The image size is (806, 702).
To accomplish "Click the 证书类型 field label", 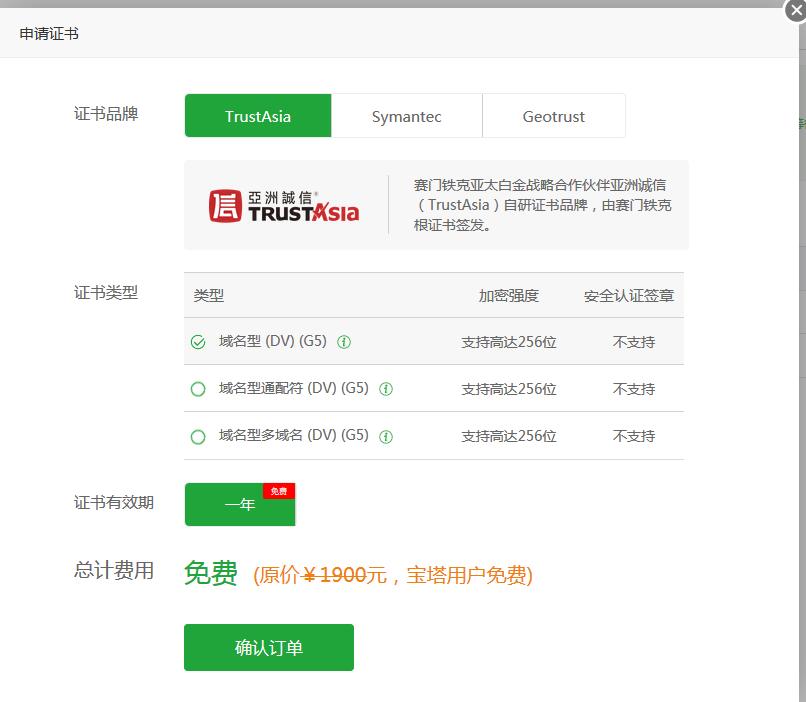I will pos(106,292).
